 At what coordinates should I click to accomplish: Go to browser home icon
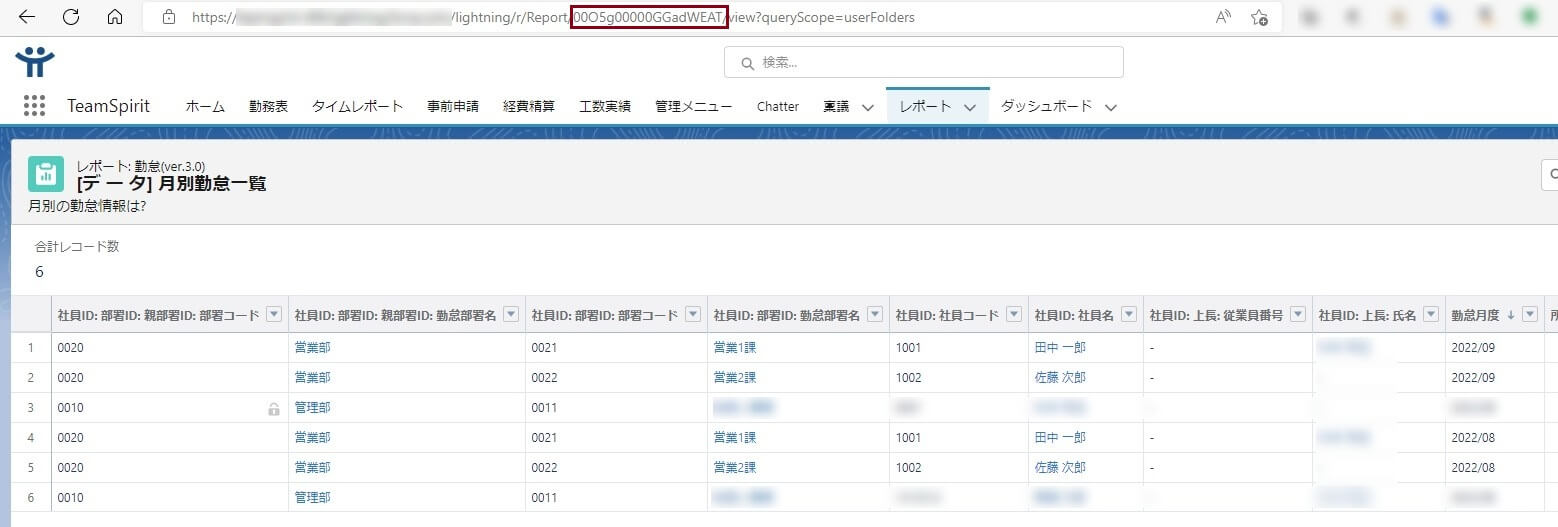click(115, 17)
